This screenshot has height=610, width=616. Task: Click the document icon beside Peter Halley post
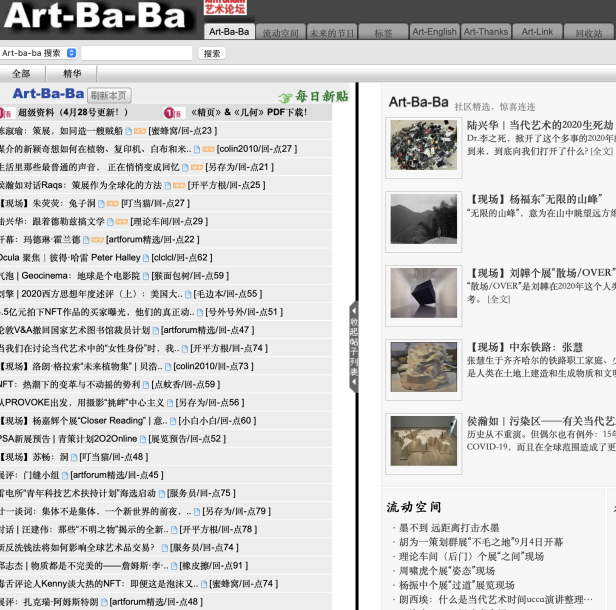(147, 257)
